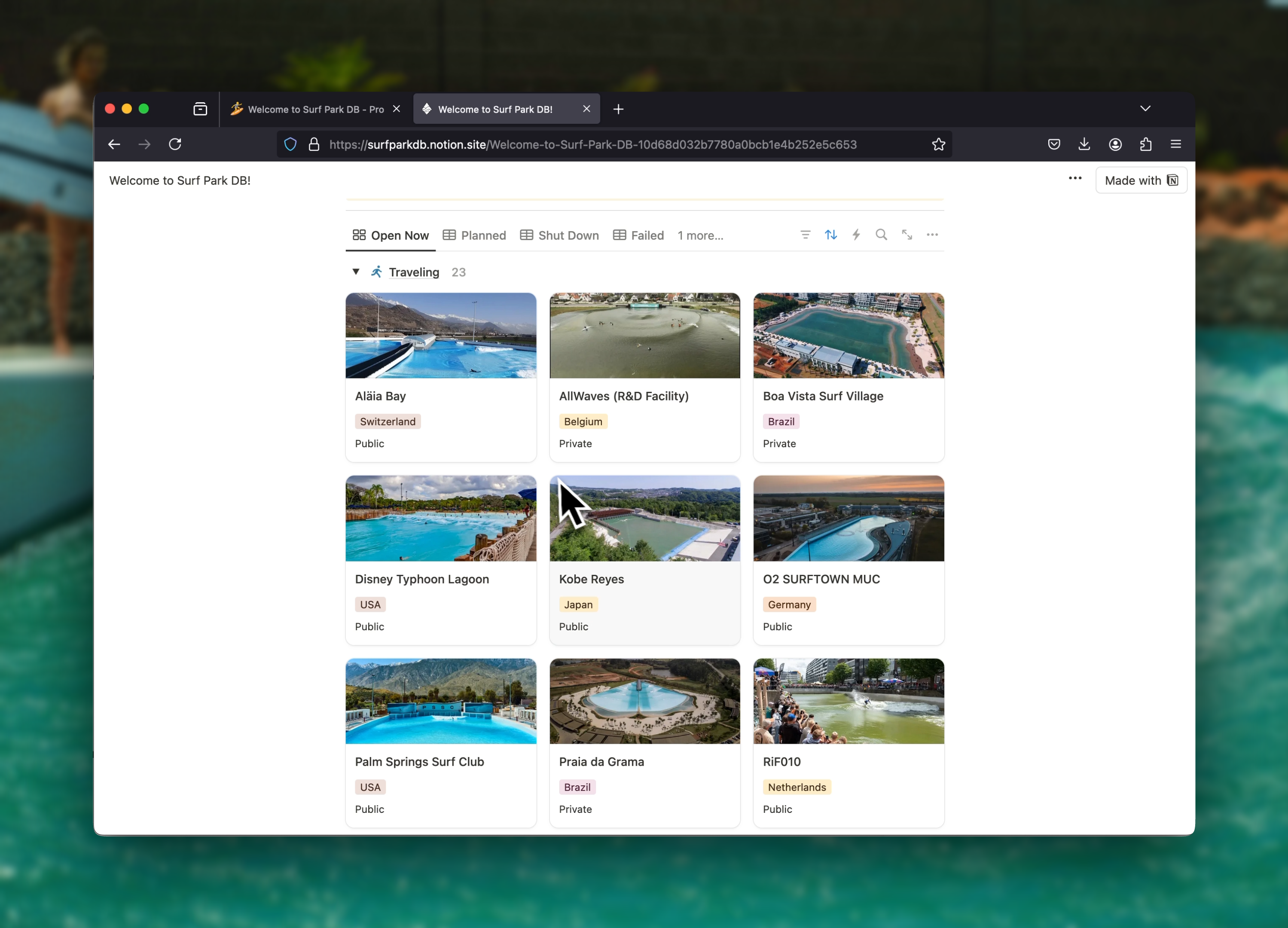This screenshot has height=928, width=1288.
Task: Open the tracking protection shield icon
Action: 290,144
